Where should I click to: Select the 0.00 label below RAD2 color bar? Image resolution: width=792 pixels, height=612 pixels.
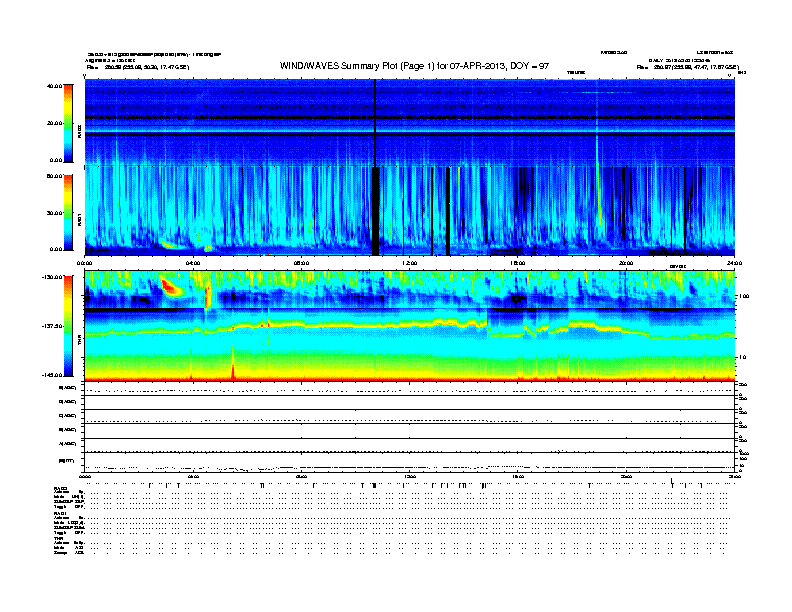[x=56, y=160]
